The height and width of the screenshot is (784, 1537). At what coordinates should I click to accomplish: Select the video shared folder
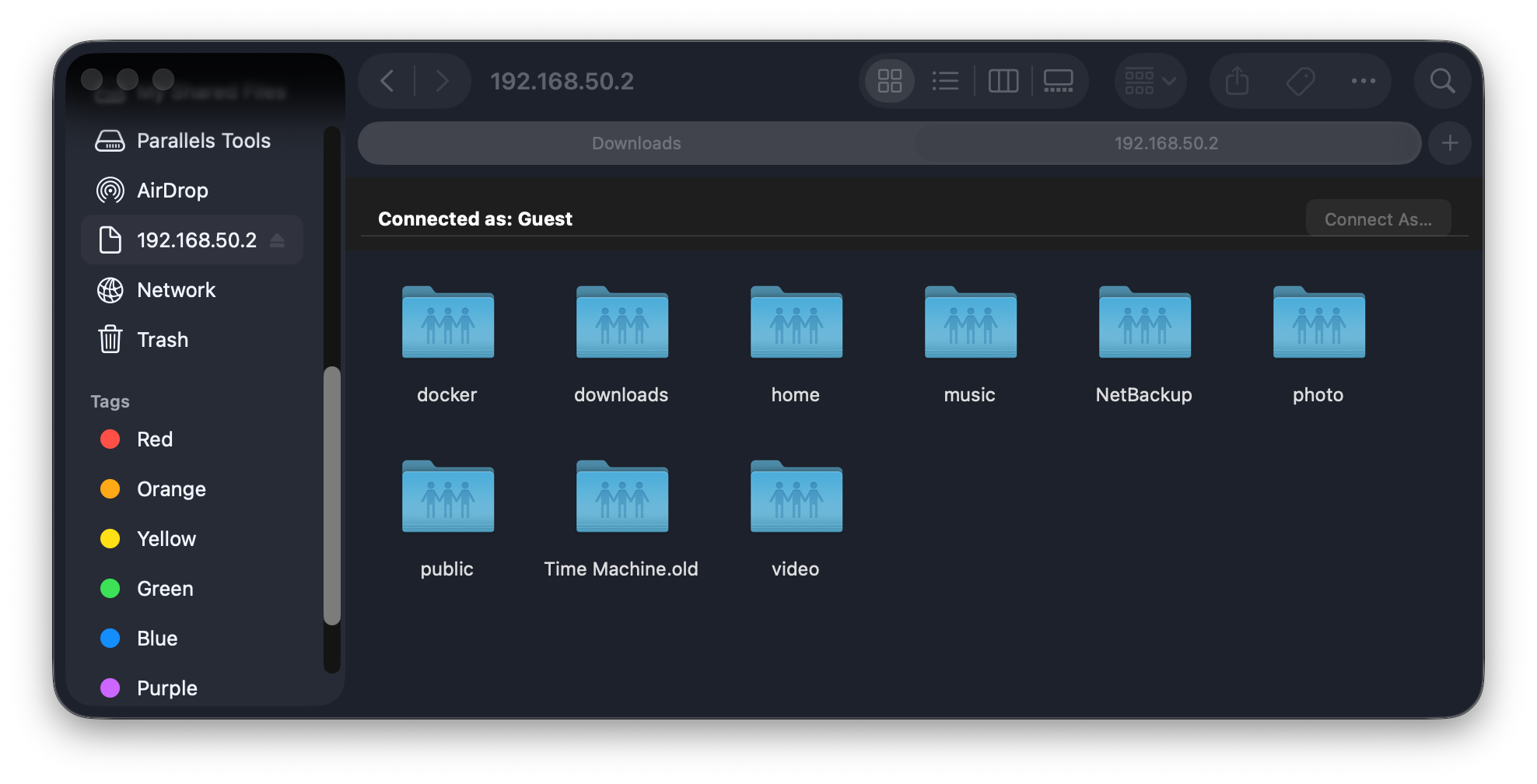coord(796,497)
